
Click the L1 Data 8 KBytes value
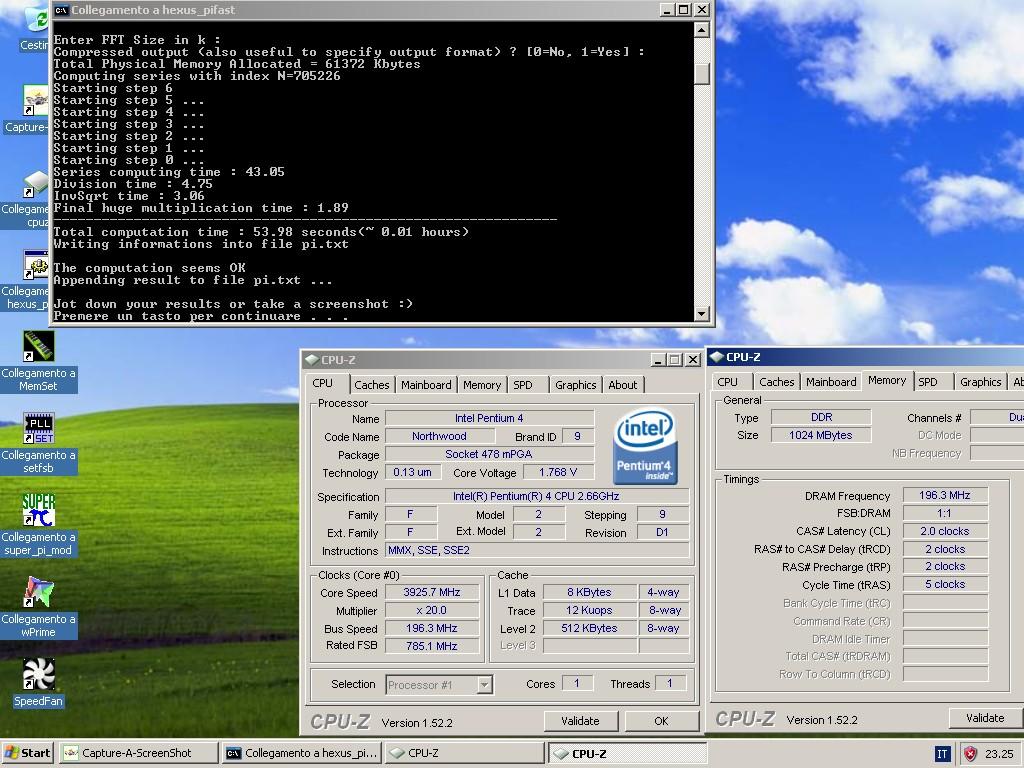click(x=589, y=592)
